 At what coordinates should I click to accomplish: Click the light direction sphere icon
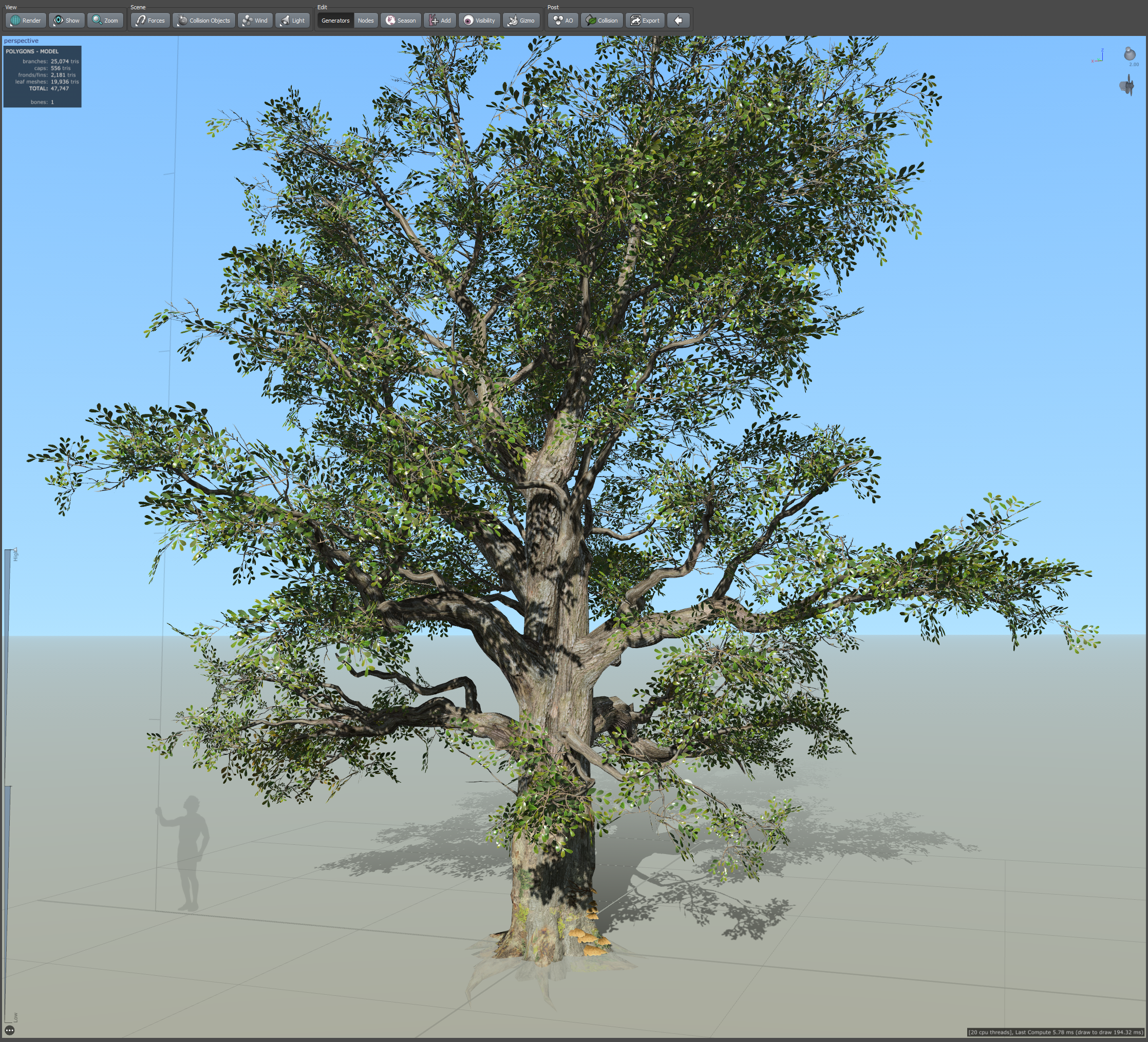[x=1129, y=54]
